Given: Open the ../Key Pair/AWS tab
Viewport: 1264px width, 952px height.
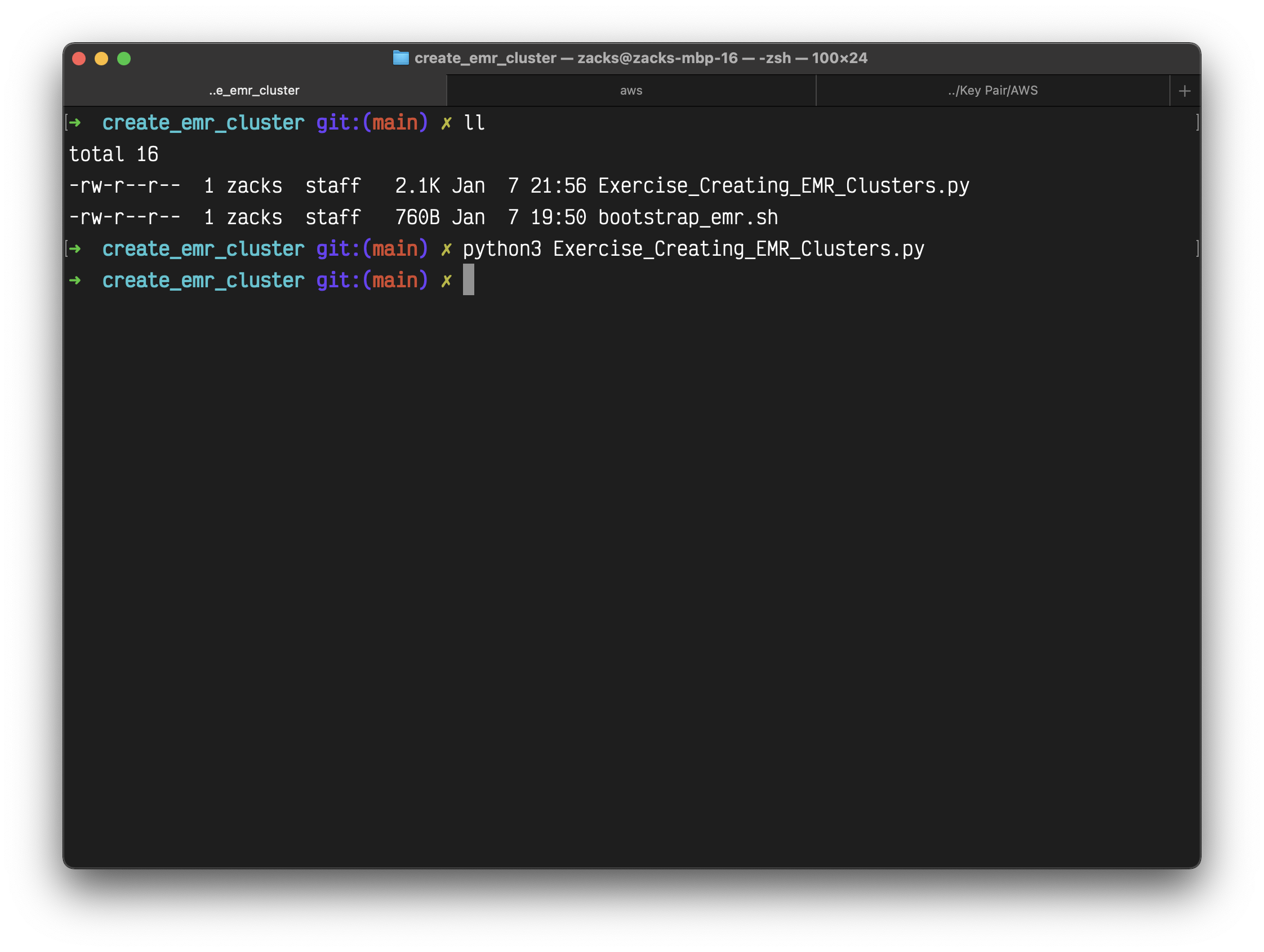Looking at the screenshot, I should (x=992, y=91).
